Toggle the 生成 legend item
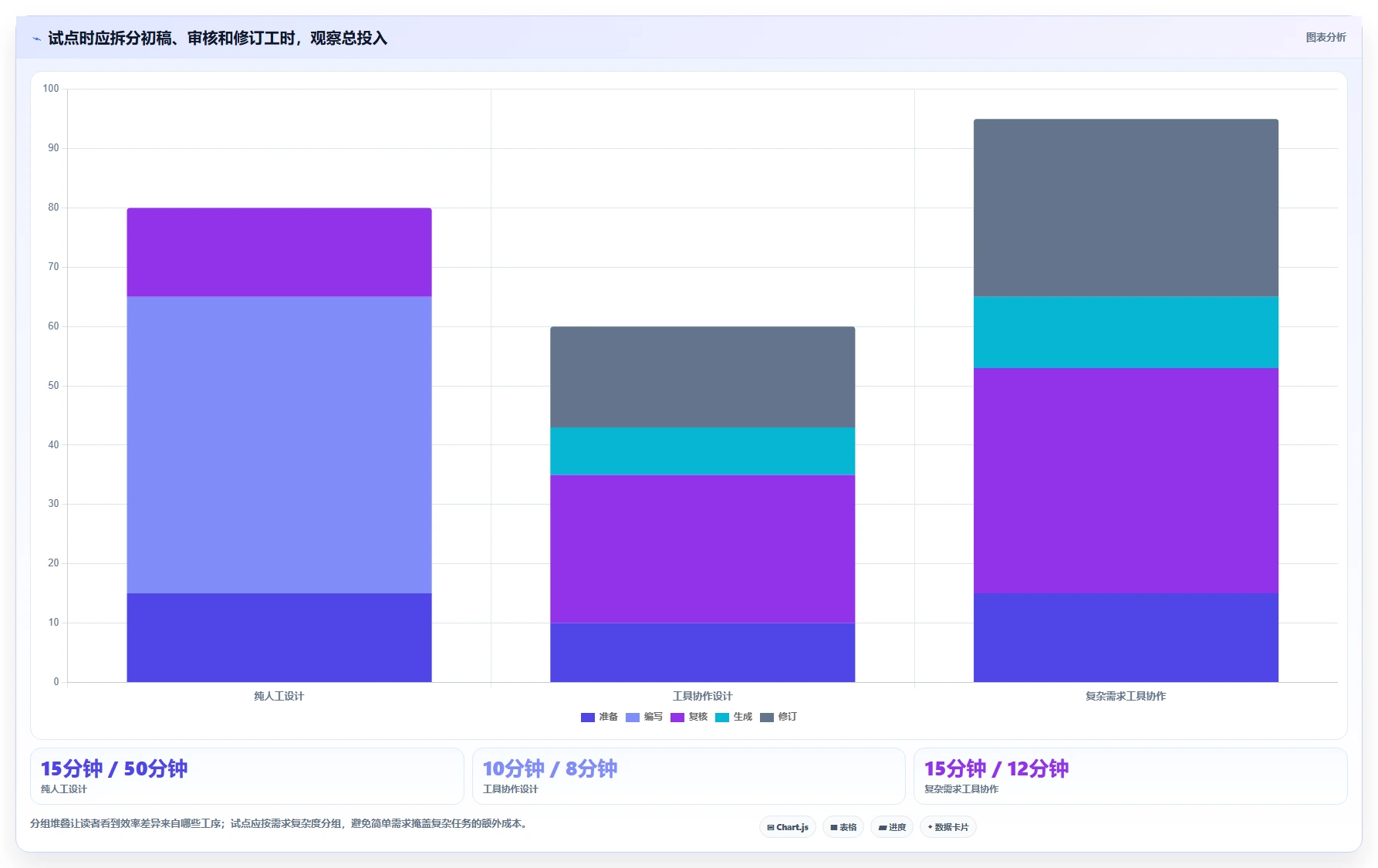The image size is (1378, 868). tap(734, 718)
